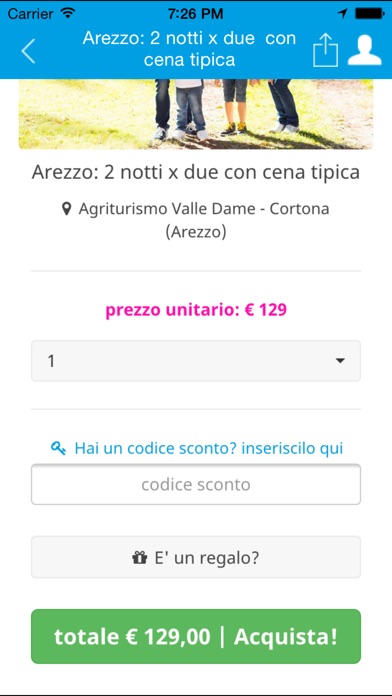Tap the Wi-Fi status icon
392x696 pixels.
pyautogui.click(x=68, y=14)
